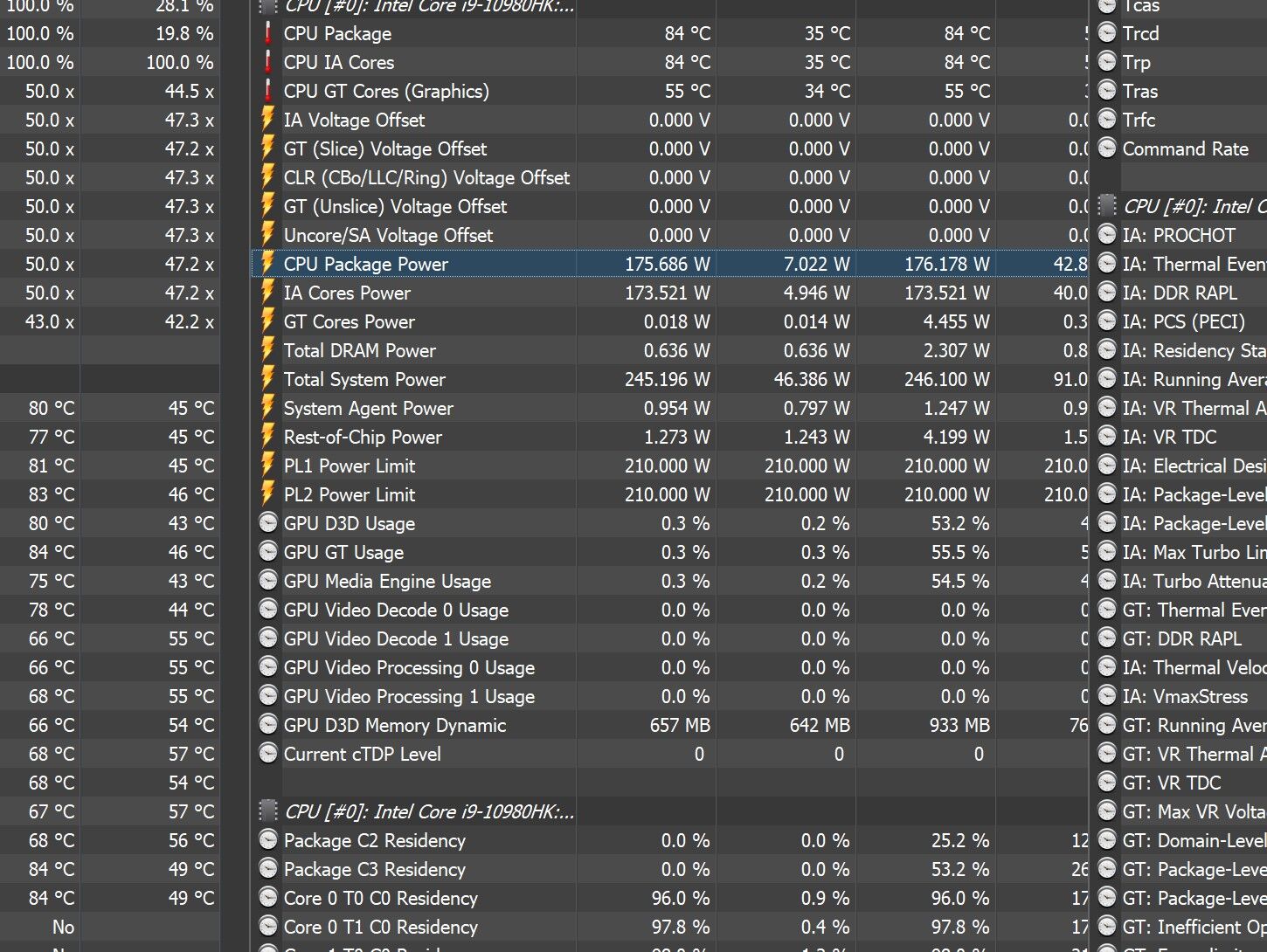Click the 173.521 W IA Cores Power current value
This screenshot has height=952, width=1267.
tap(667, 293)
